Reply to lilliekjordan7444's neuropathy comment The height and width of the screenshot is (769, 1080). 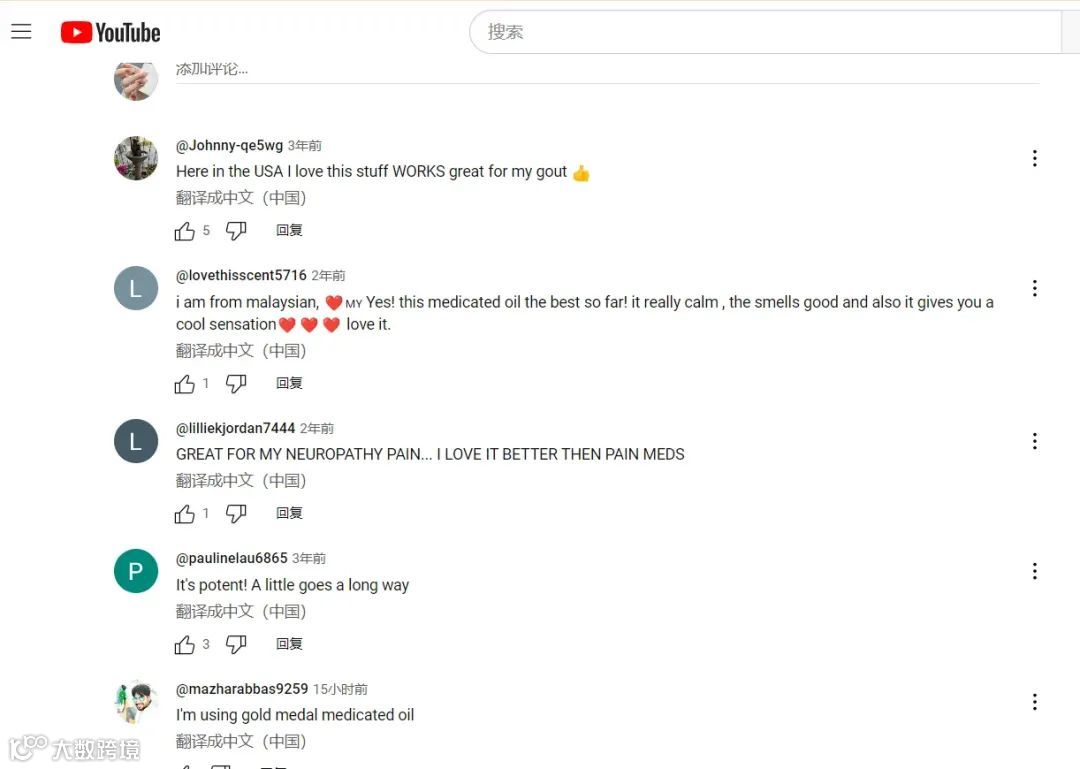tap(289, 513)
